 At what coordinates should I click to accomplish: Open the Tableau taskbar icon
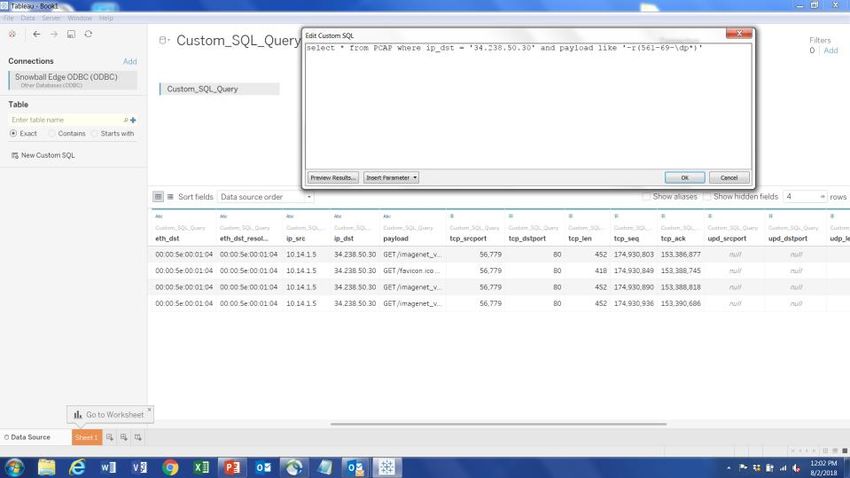click(x=387, y=467)
